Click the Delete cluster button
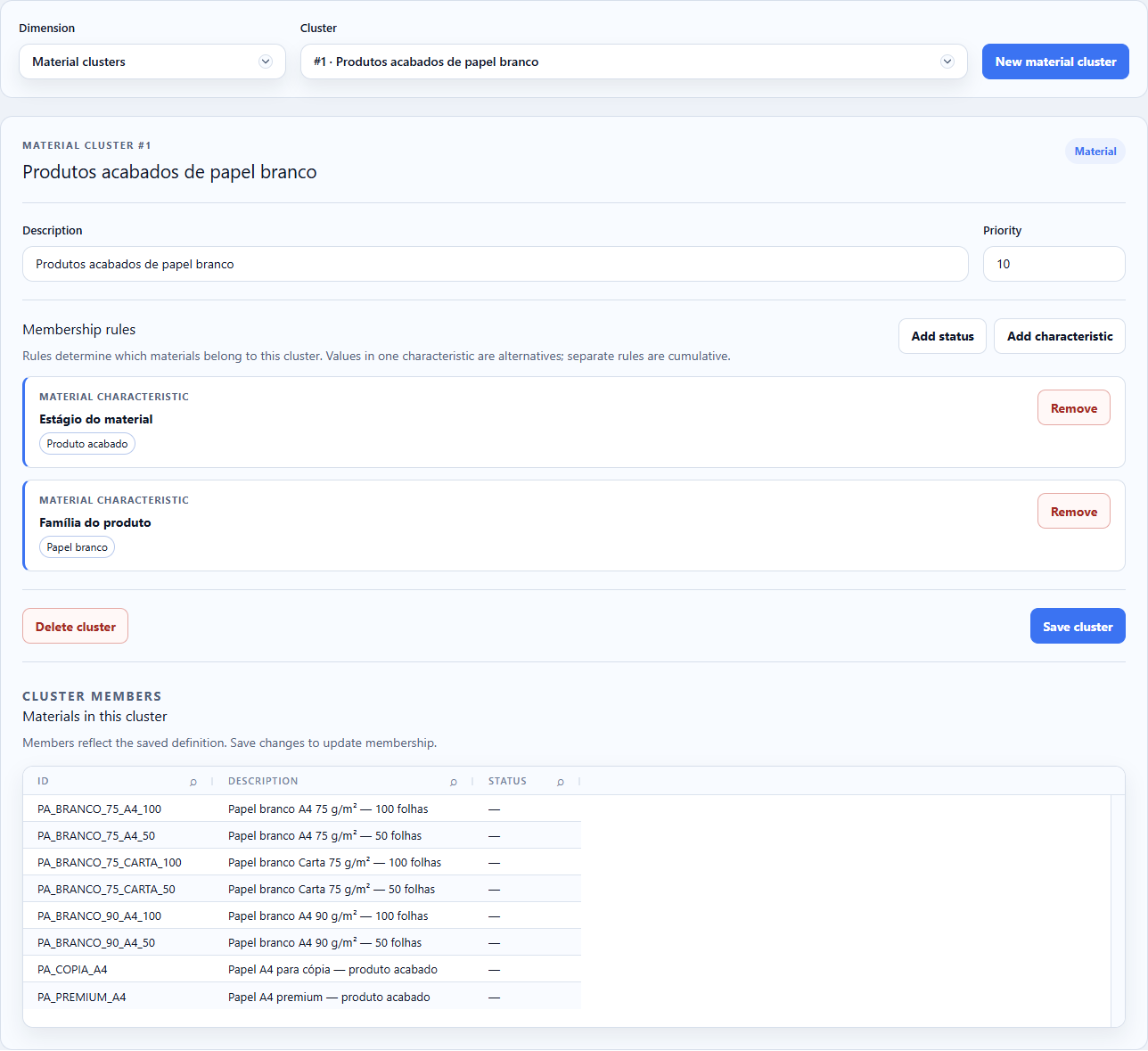The image size is (1148, 1051). (76, 626)
